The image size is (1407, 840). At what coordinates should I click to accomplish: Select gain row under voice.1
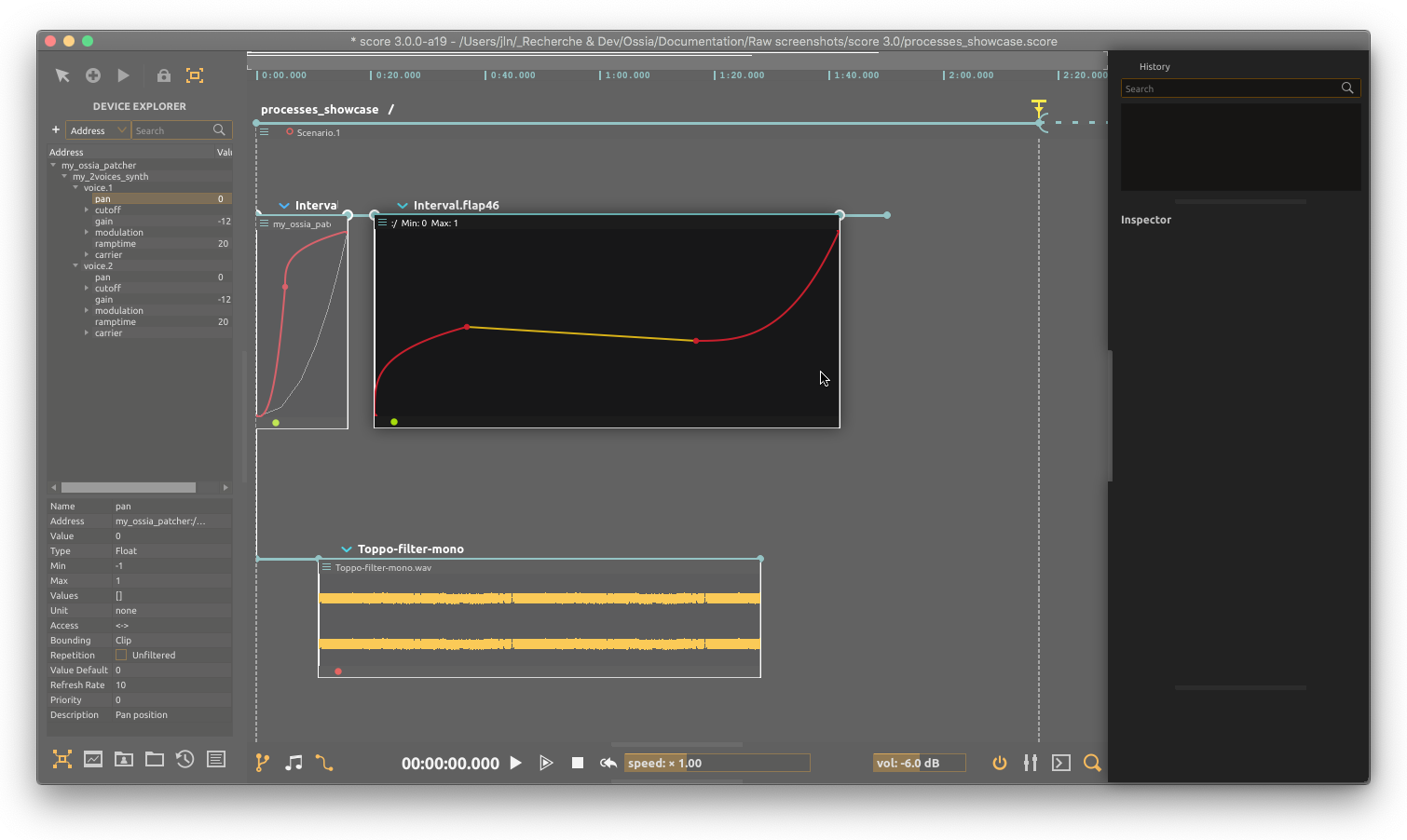(140, 221)
